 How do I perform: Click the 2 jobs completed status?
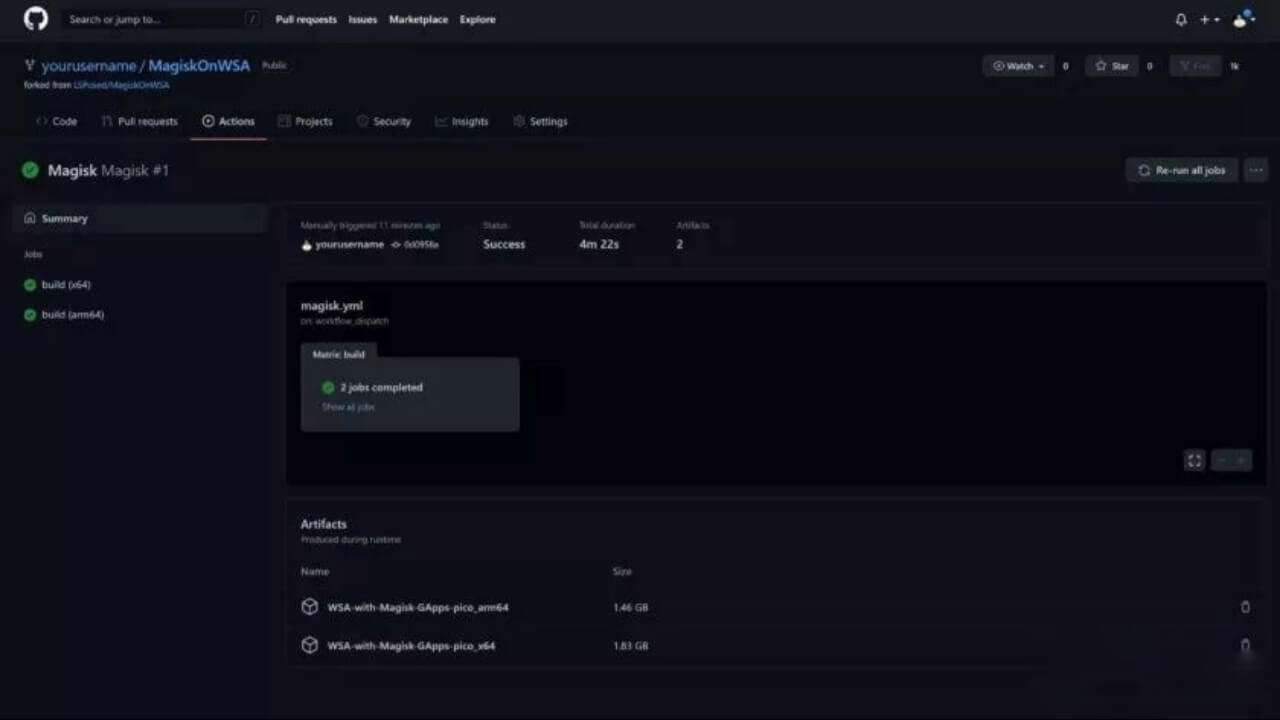point(381,387)
